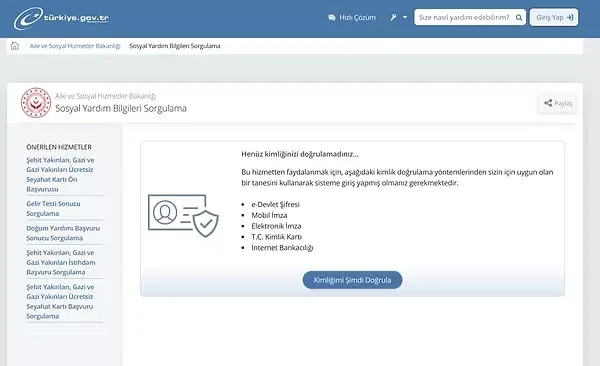Viewport: 600px width, 366px height.
Task: Click the Giriş Yap login button
Action: (x=554, y=17)
